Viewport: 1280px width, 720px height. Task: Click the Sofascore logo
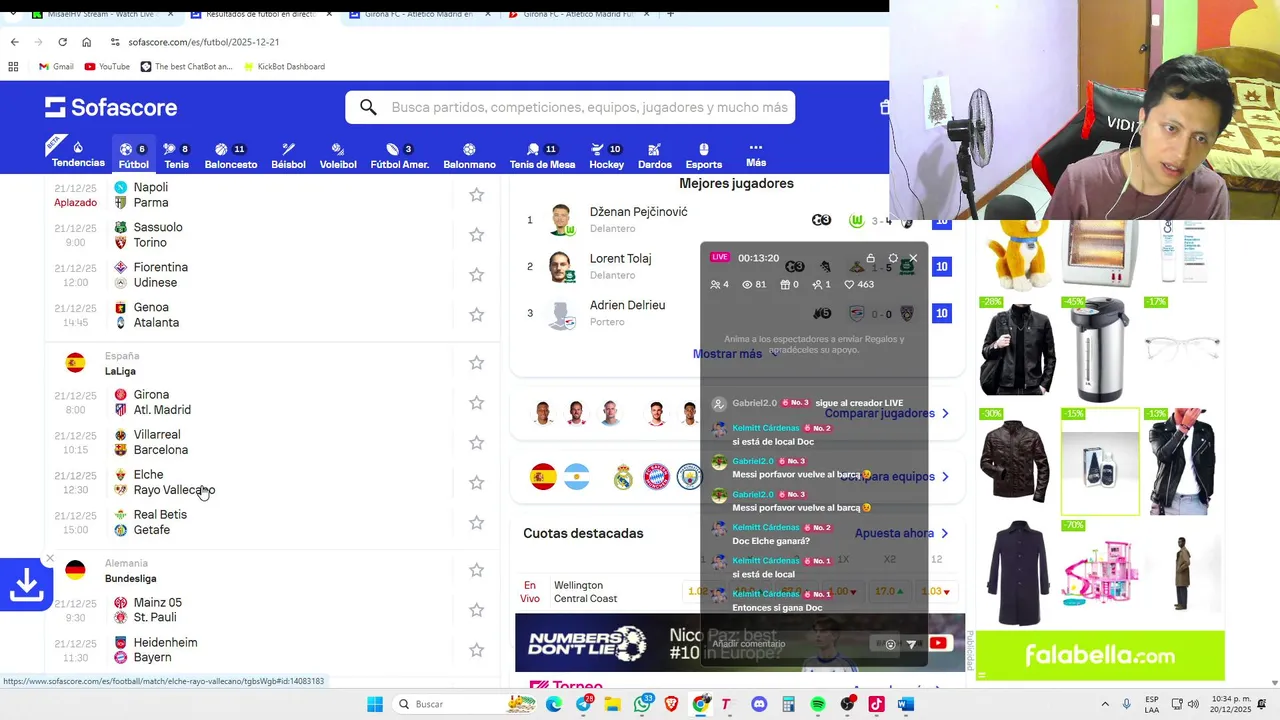click(x=111, y=107)
